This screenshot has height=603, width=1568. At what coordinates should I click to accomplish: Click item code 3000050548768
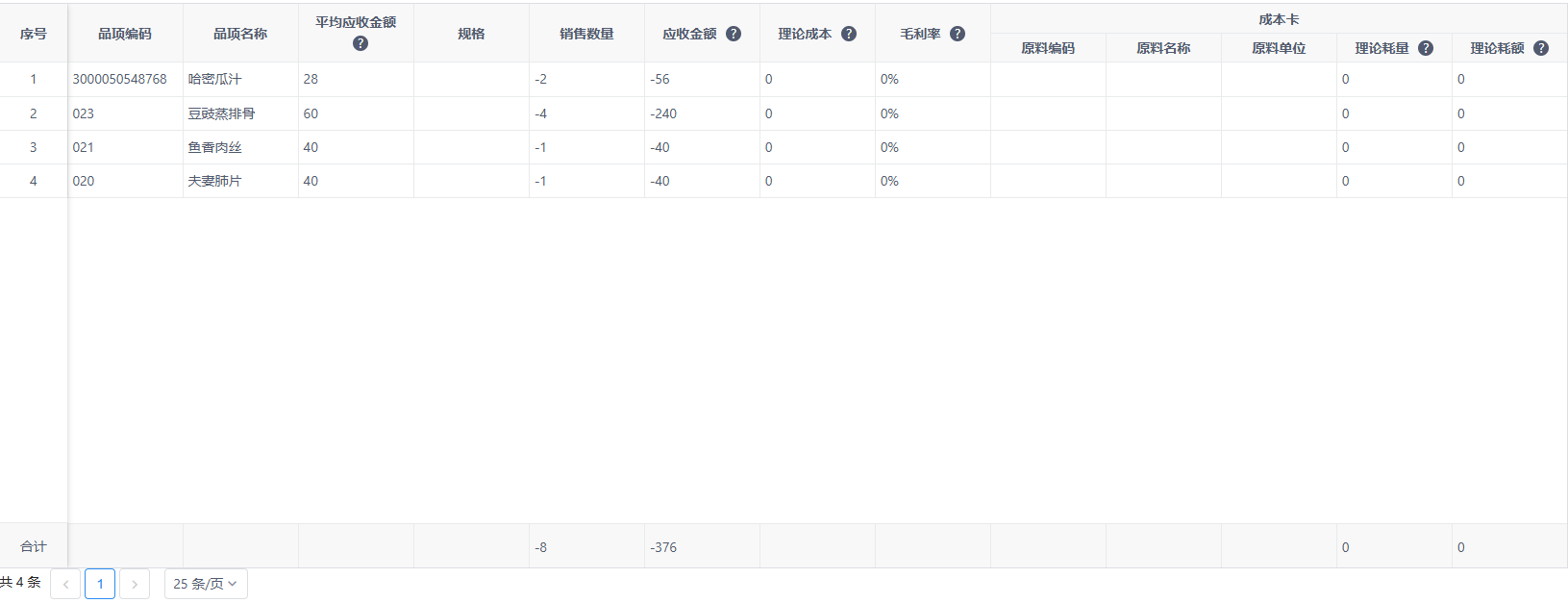click(120, 79)
